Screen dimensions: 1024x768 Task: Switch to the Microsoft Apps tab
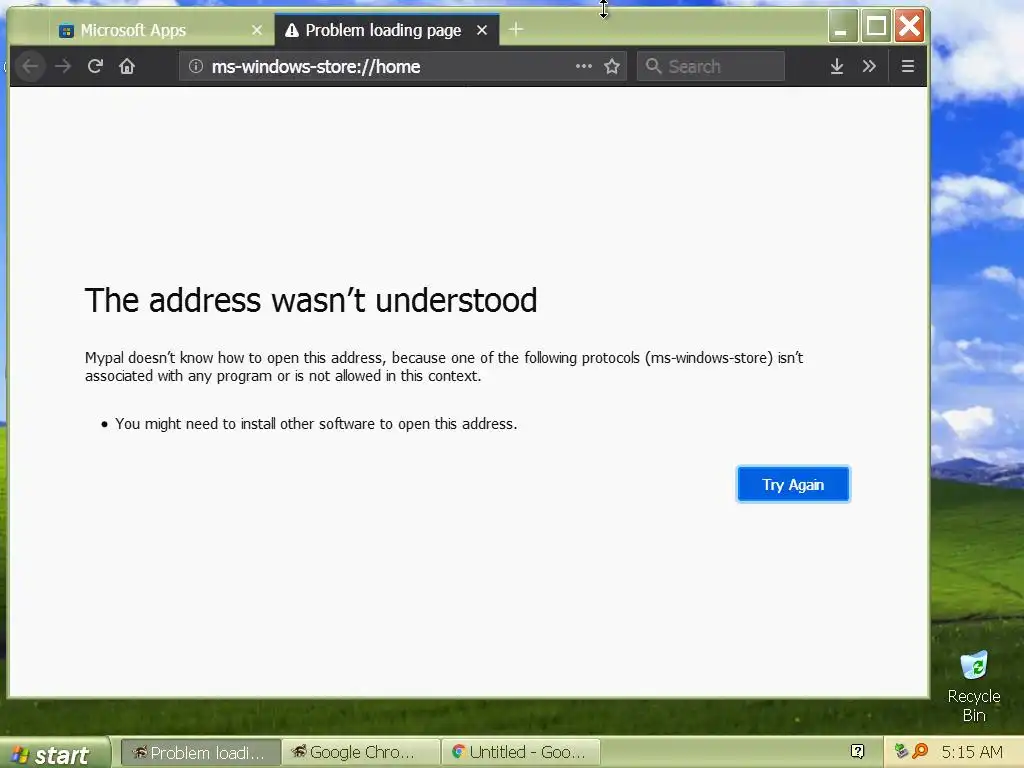(x=161, y=30)
